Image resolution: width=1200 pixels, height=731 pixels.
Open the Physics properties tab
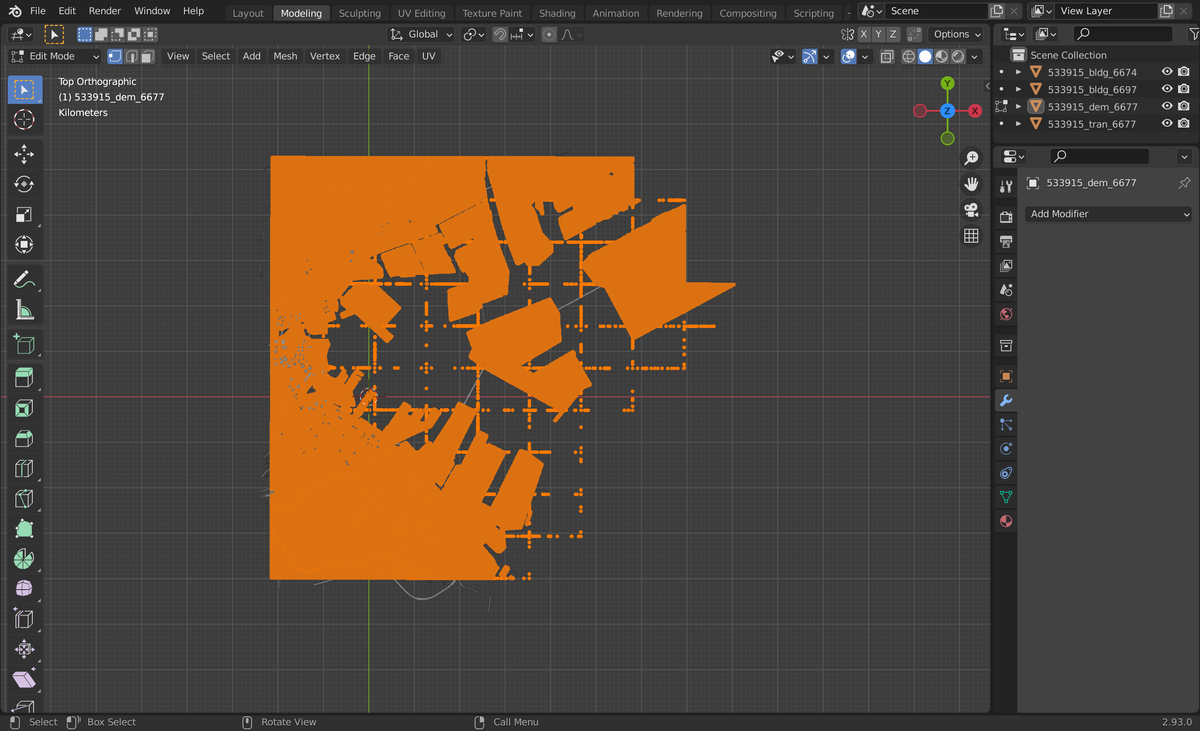pyautogui.click(x=1006, y=449)
